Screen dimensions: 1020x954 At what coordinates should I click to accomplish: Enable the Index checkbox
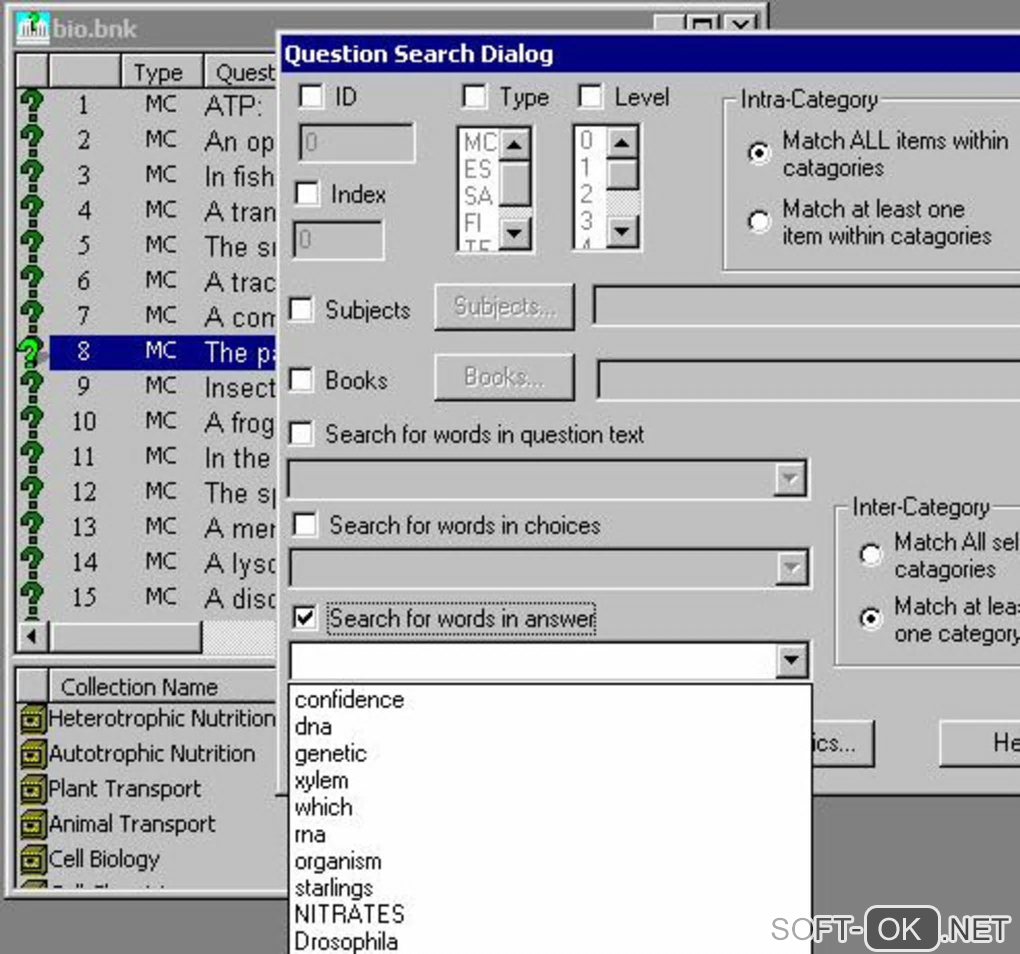307,193
